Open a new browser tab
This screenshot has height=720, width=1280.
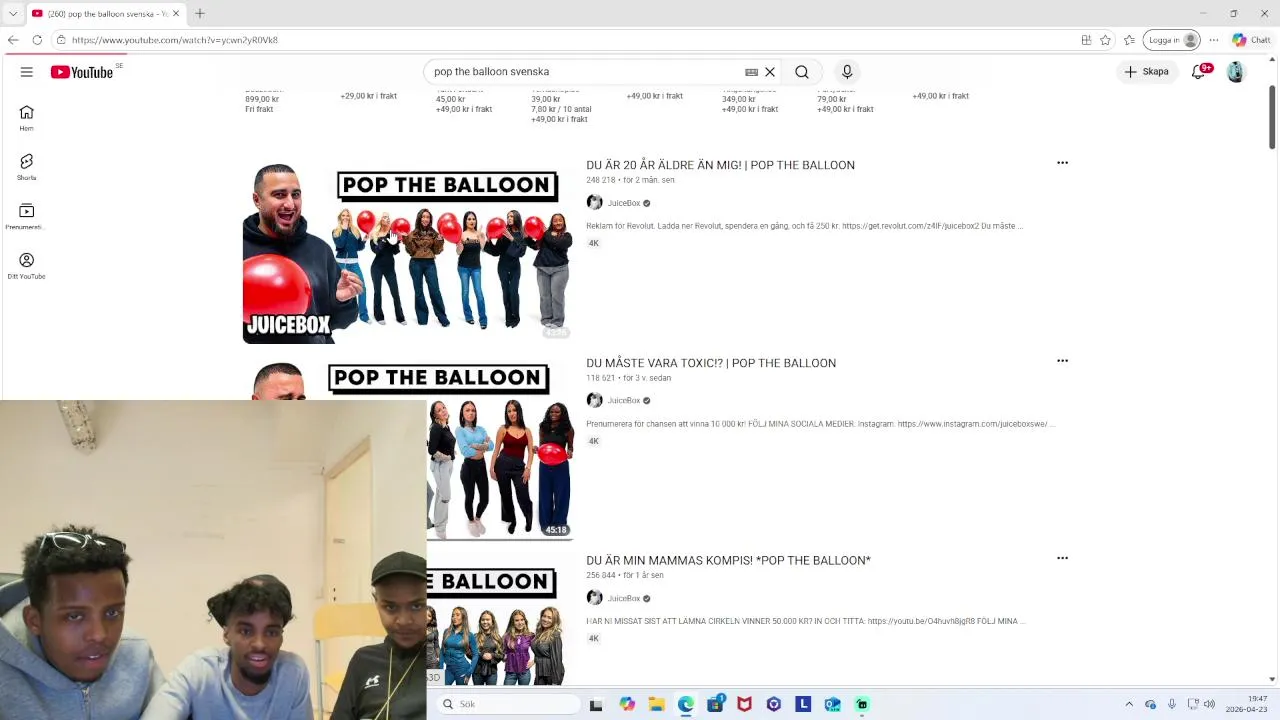[199, 13]
